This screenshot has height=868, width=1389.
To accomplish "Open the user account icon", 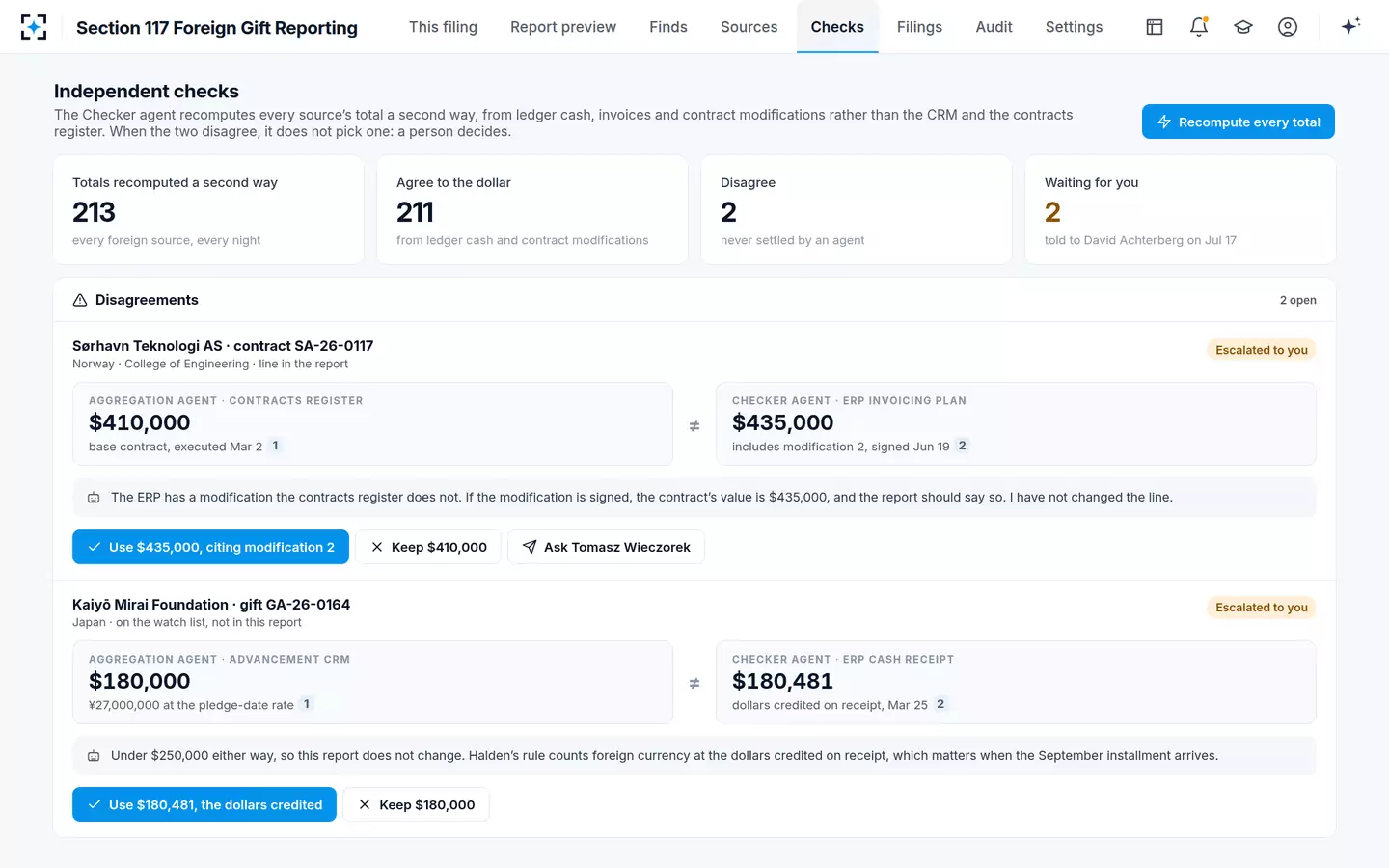I will [1288, 27].
